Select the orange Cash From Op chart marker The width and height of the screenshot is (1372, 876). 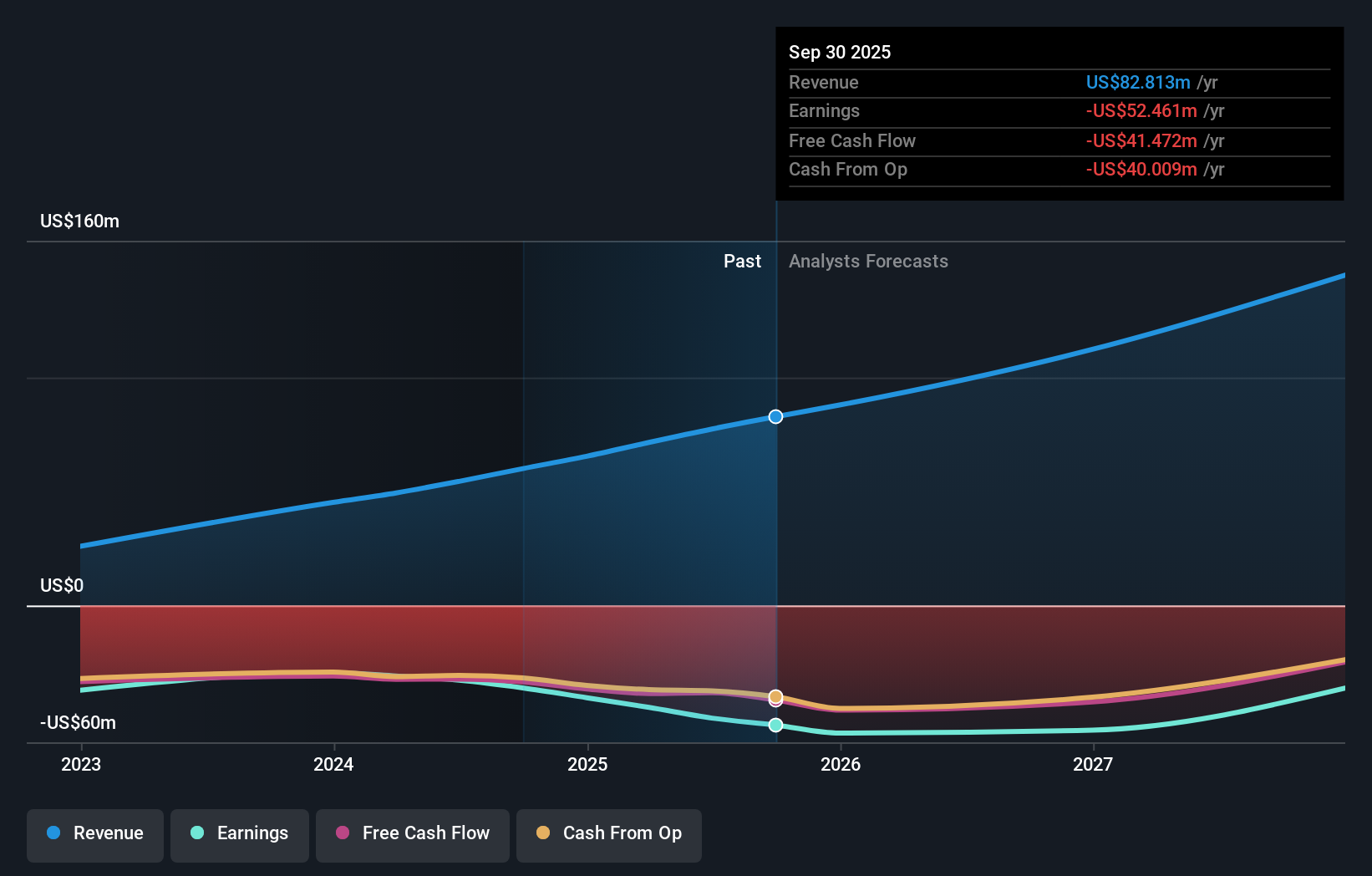point(775,695)
